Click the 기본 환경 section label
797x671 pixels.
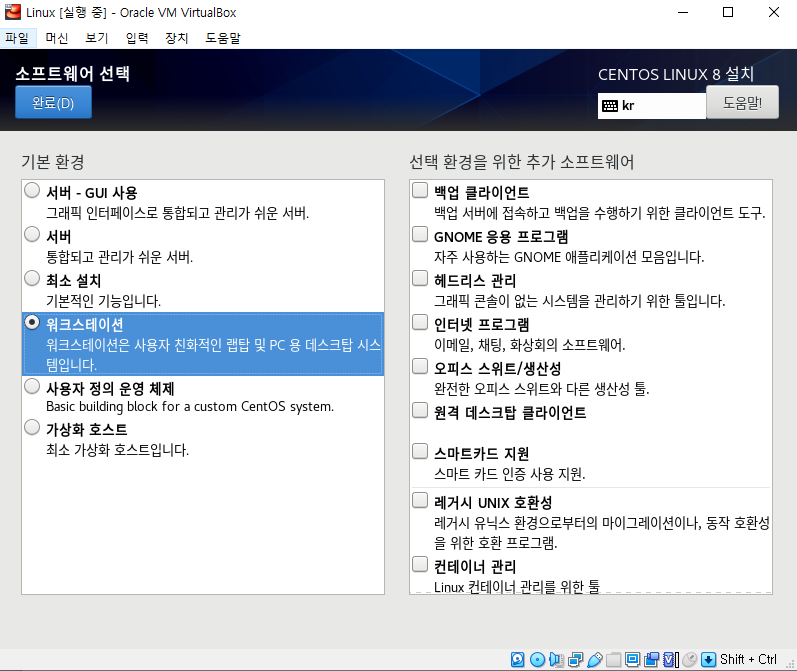point(53,162)
